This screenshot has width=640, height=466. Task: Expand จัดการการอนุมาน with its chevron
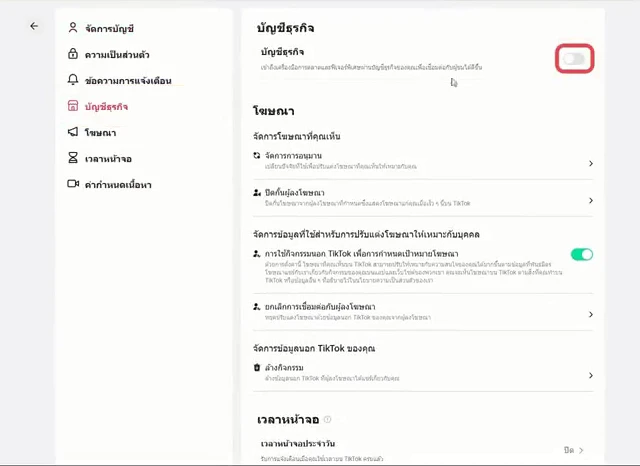(x=591, y=163)
